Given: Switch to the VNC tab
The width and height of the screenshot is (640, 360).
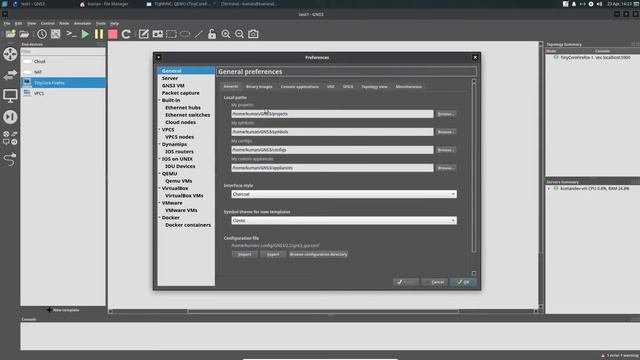Looking at the screenshot, I should click(x=331, y=87).
